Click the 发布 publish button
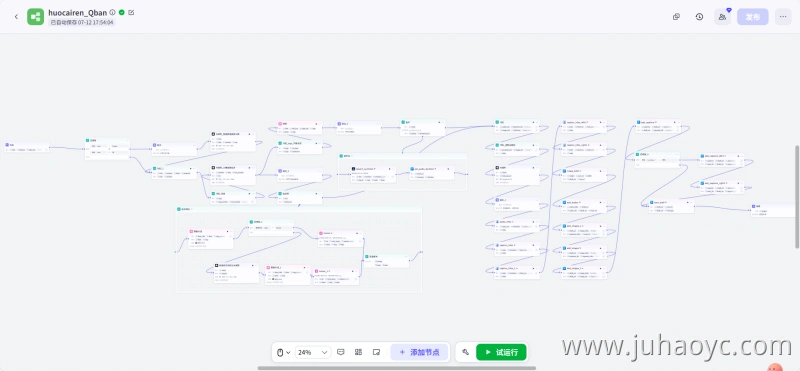Viewport: 800px width, 371px height. (x=753, y=17)
